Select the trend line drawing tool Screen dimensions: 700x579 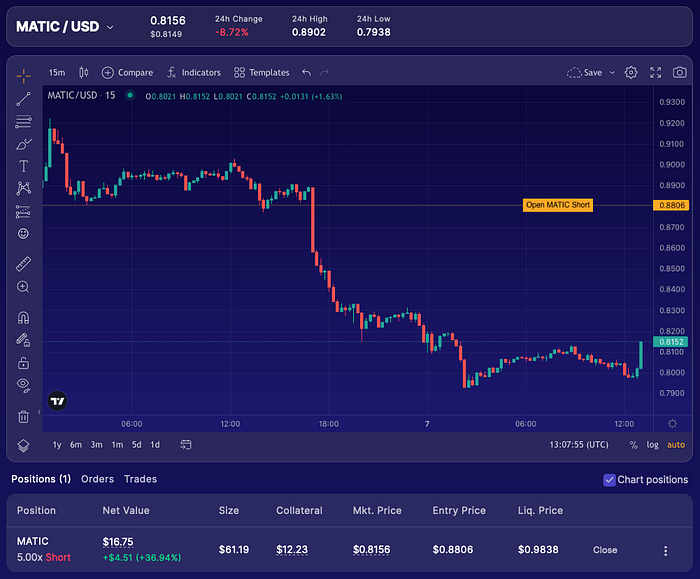point(24,99)
